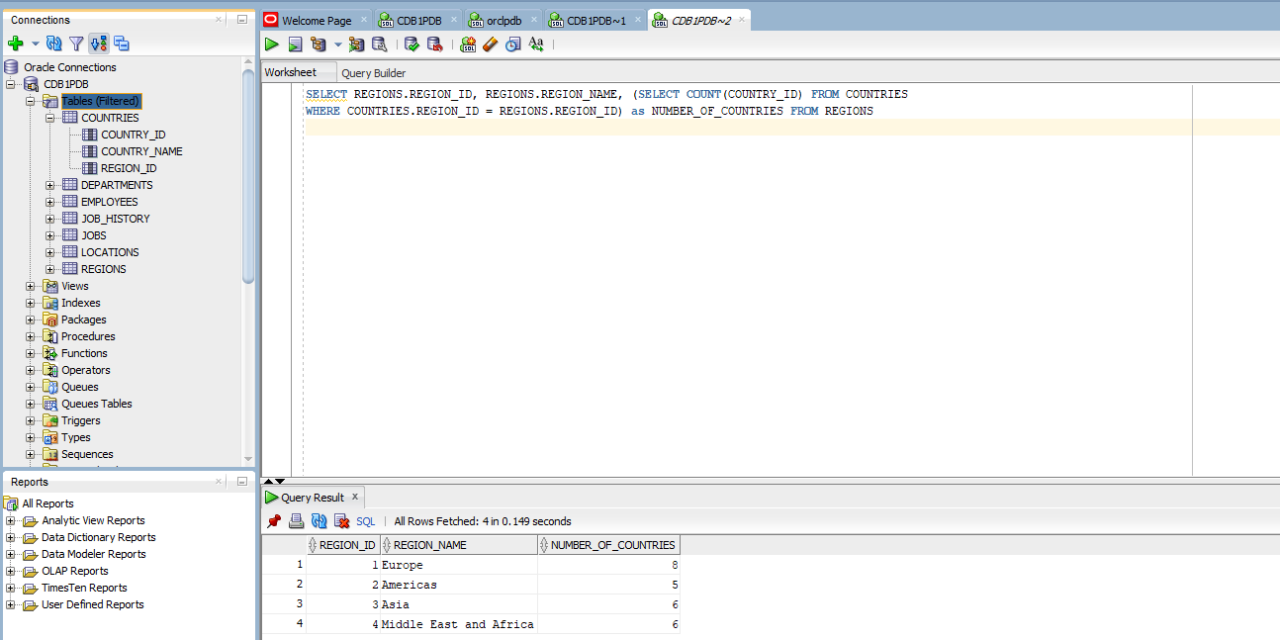The image size is (1280, 640).
Task: Expand the JOB_HISTORY table
Action: (x=50, y=219)
